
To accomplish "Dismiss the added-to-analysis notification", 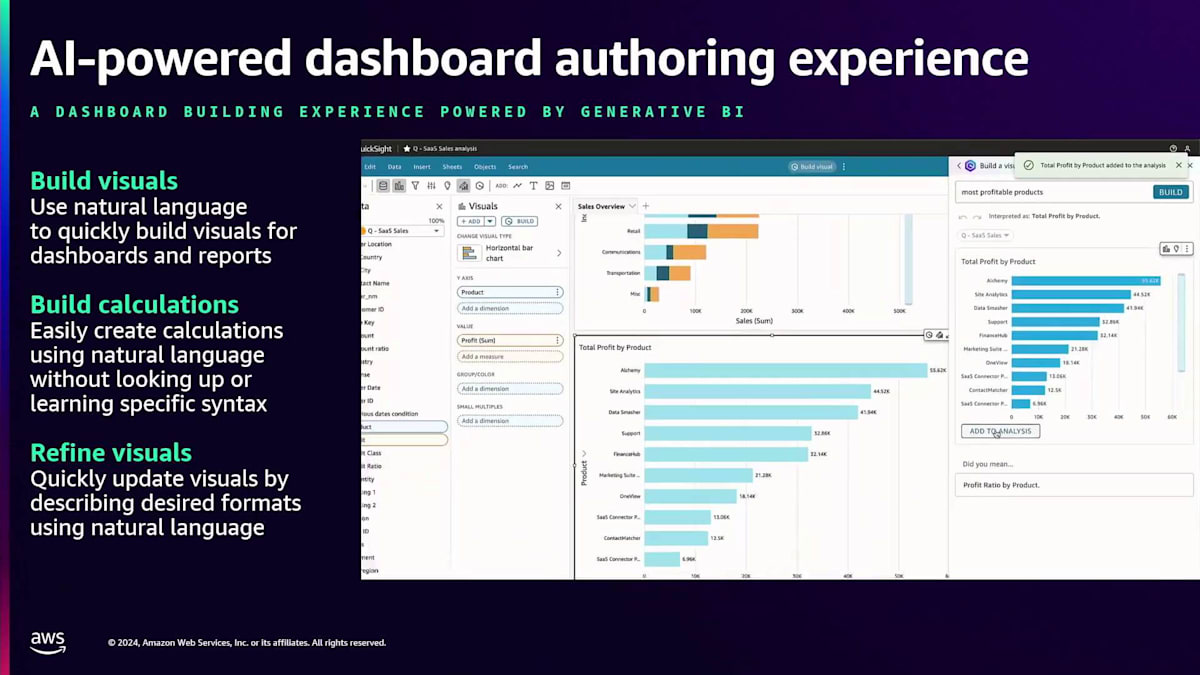I will point(1178,165).
